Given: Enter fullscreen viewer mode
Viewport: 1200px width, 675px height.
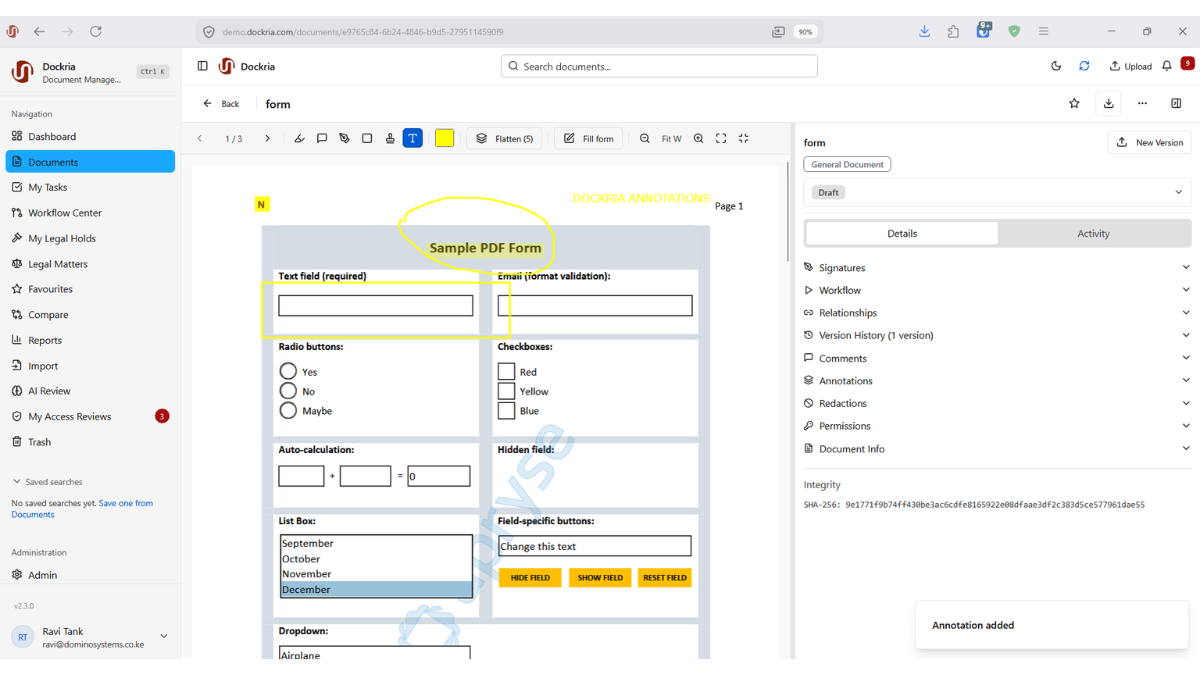Looking at the screenshot, I should pos(721,138).
